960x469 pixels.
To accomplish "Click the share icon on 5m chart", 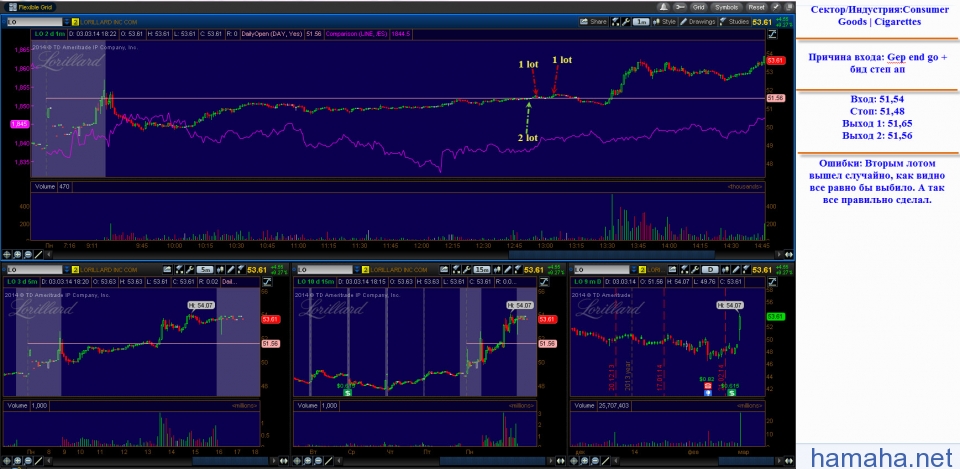I will (x=167, y=269).
